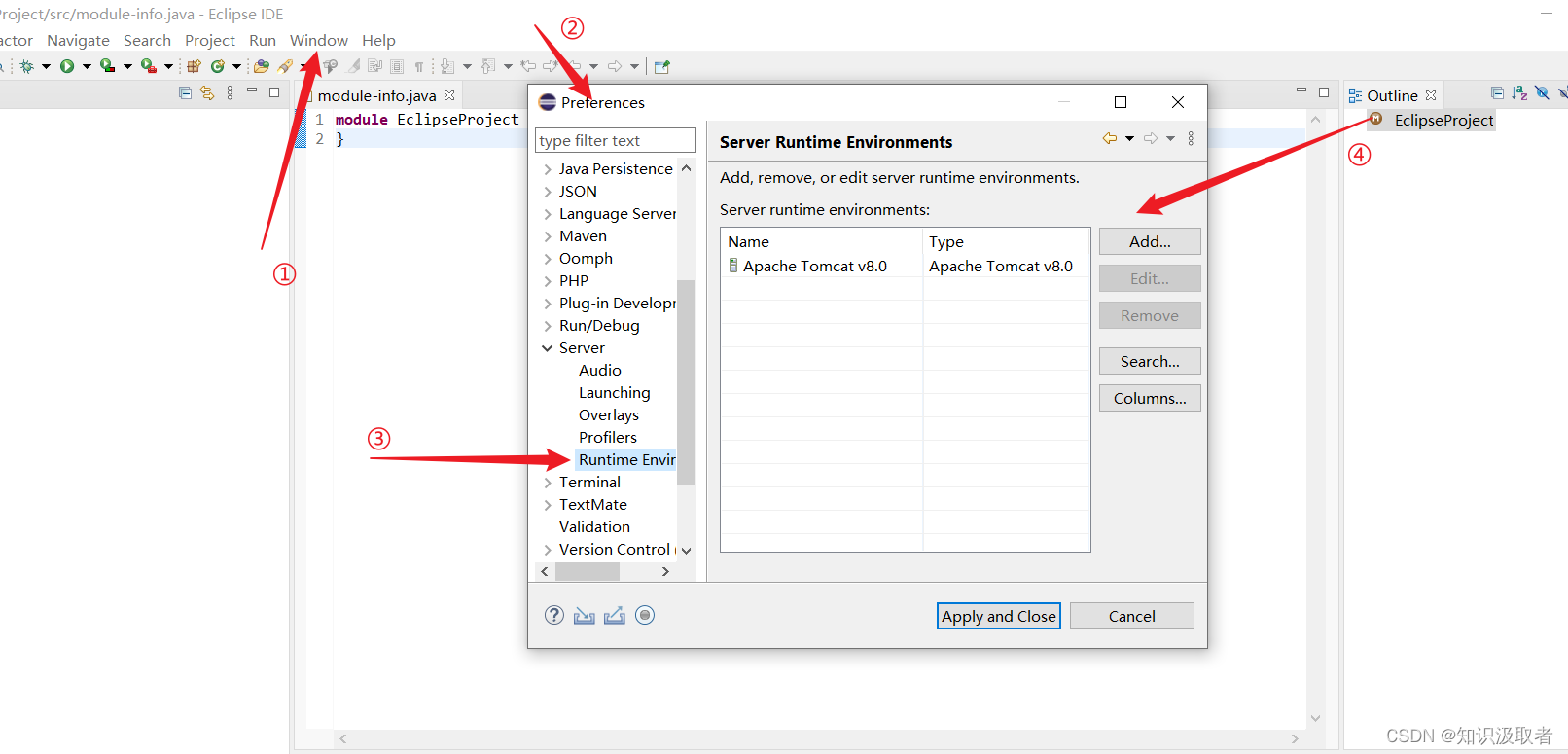Expand the Maven preferences node
This screenshot has width=1568, height=754.
pyautogui.click(x=548, y=236)
